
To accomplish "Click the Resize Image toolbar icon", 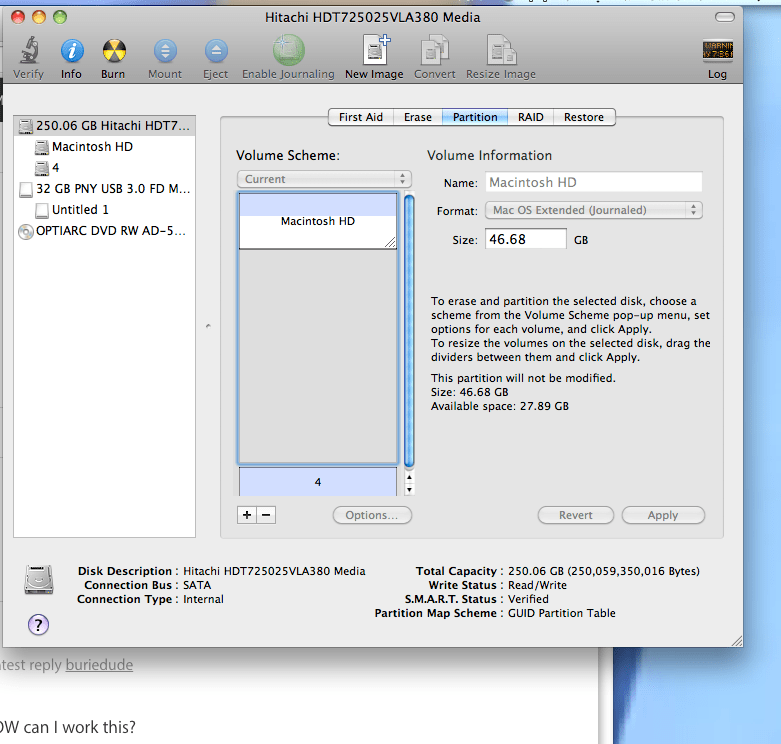I will click(501, 50).
